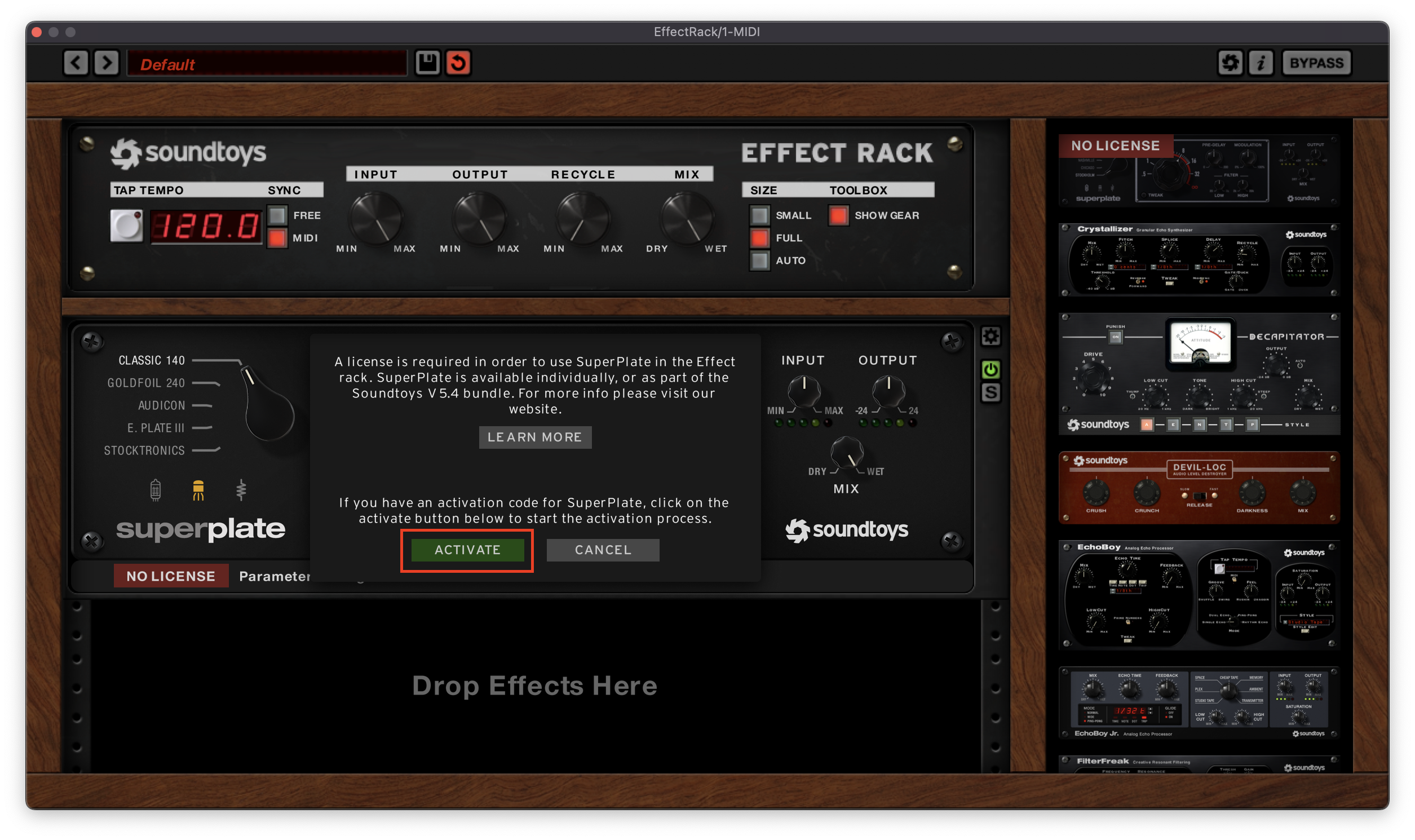Viewport: 1415px width, 840px height.
Task: Toggle SHOW GEAR in toolbox
Action: pyautogui.click(x=839, y=216)
